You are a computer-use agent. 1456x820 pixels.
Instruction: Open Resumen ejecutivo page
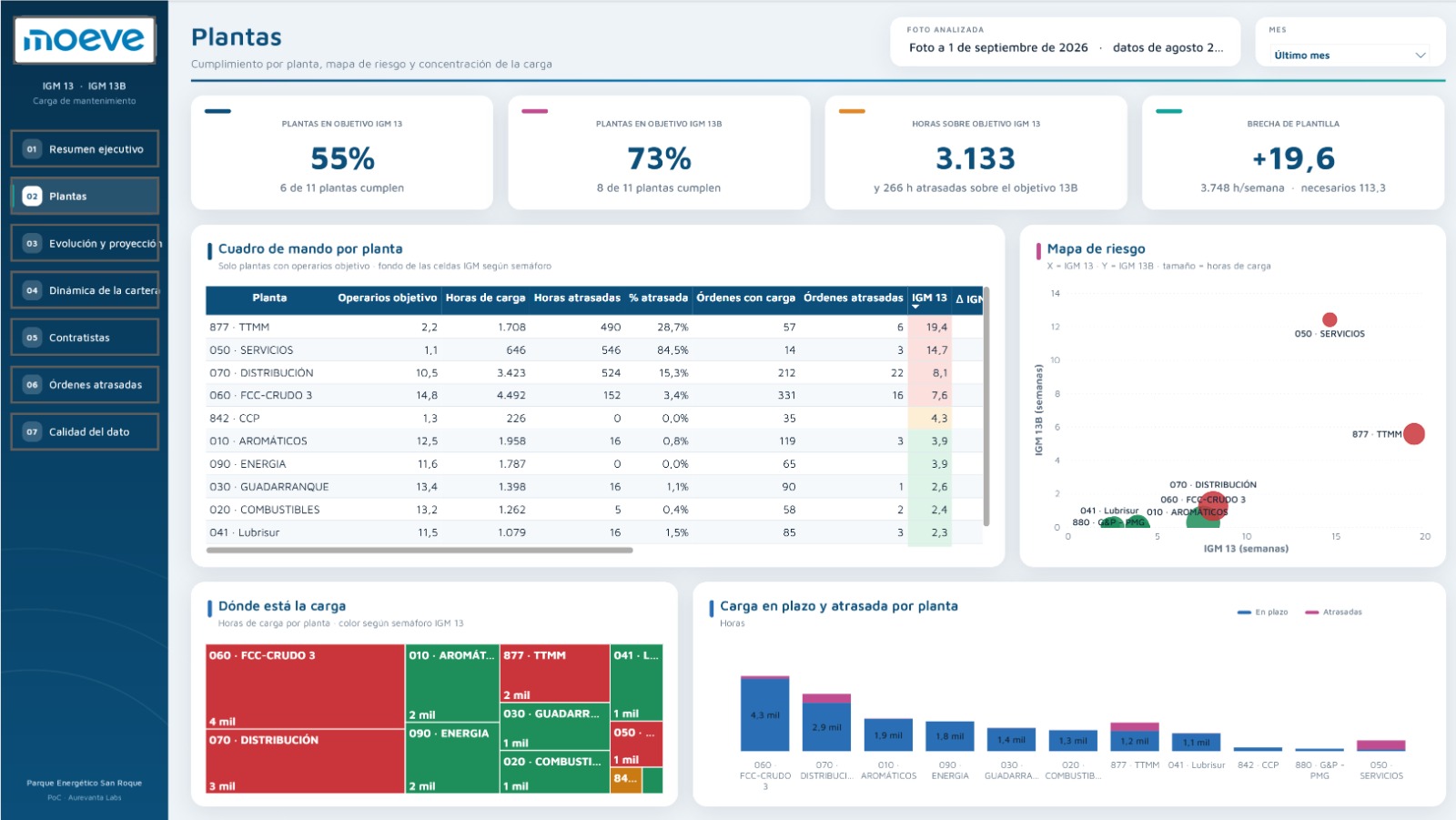tap(85, 148)
